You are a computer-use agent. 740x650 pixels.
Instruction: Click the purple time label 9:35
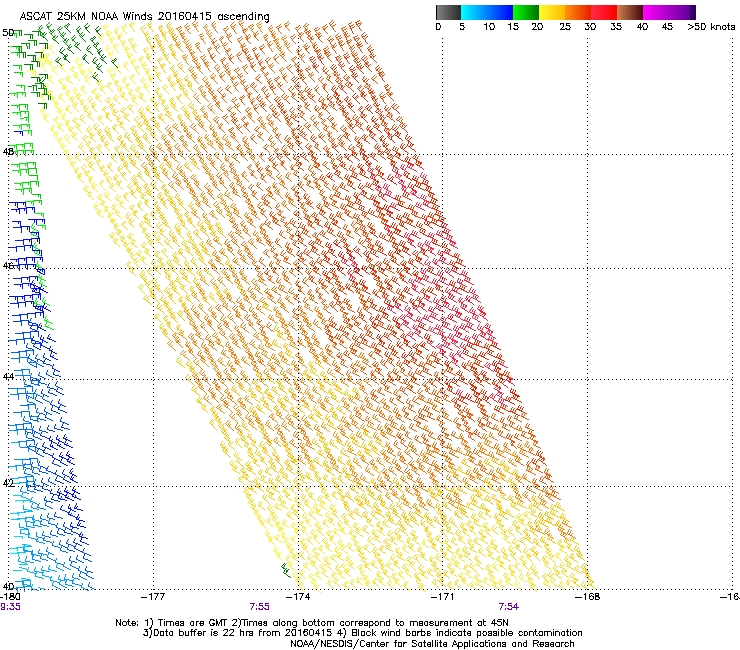point(10,607)
